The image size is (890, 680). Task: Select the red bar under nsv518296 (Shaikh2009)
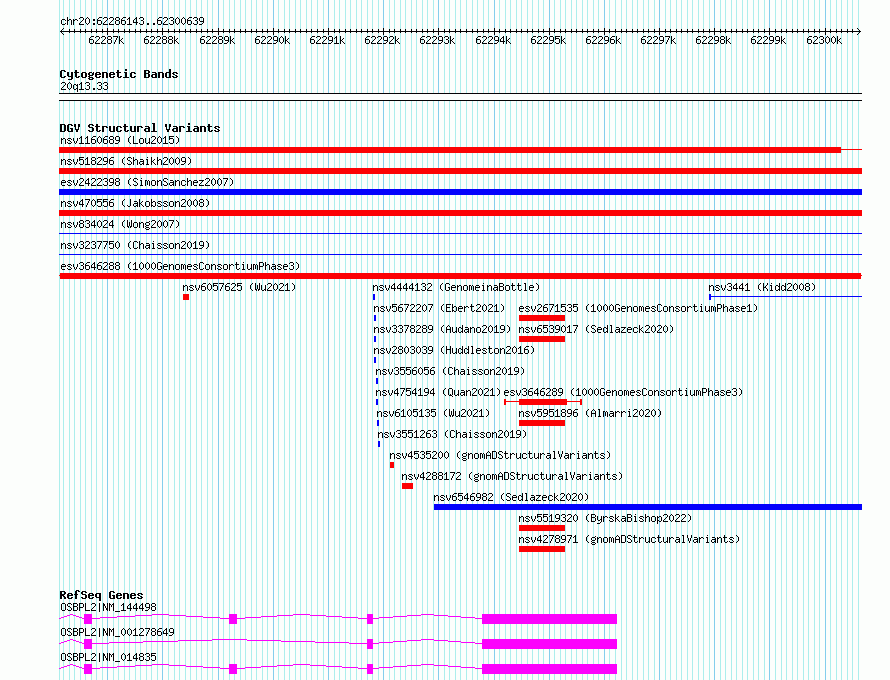pos(460,171)
